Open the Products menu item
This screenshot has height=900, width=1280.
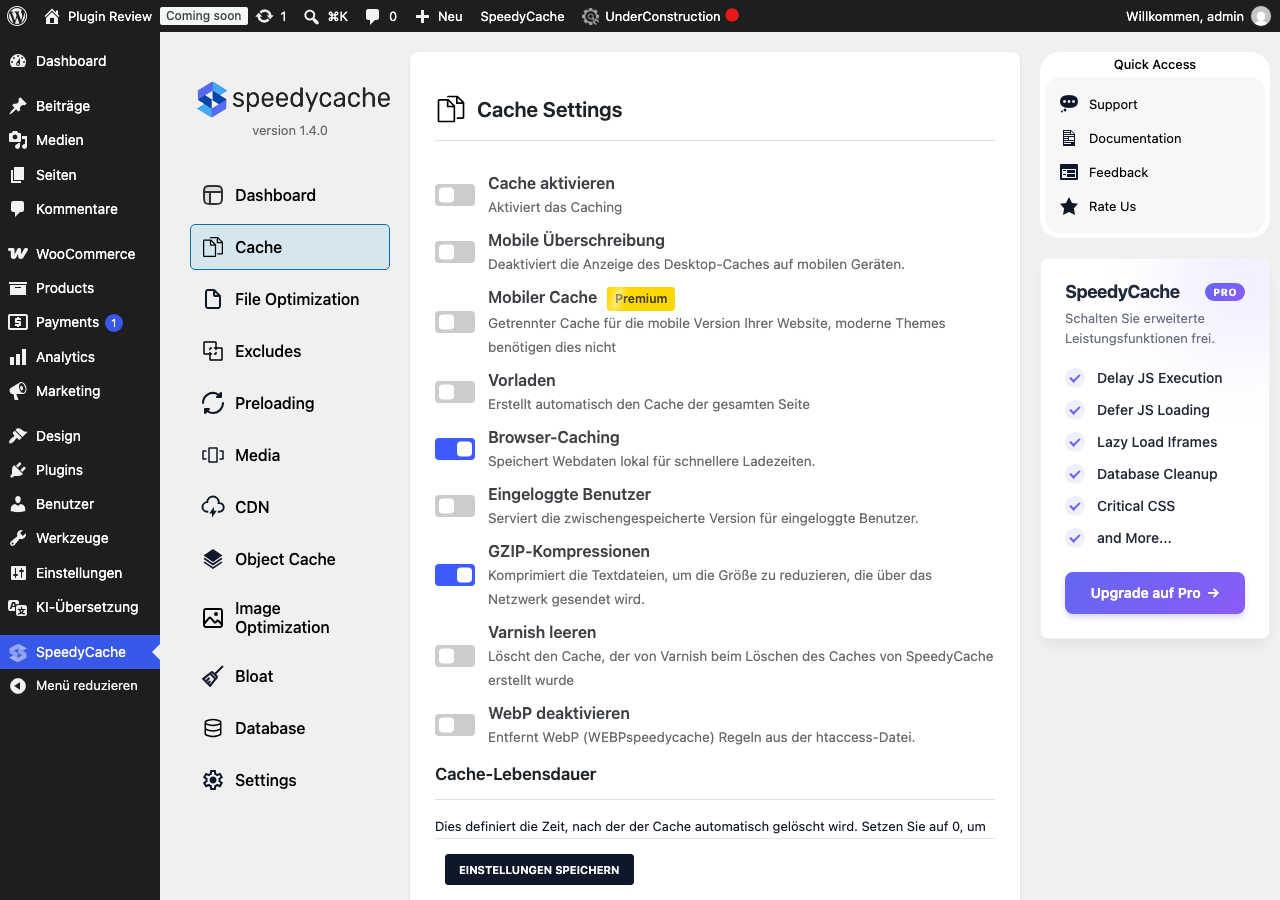pyautogui.click(x=80, y=288)
